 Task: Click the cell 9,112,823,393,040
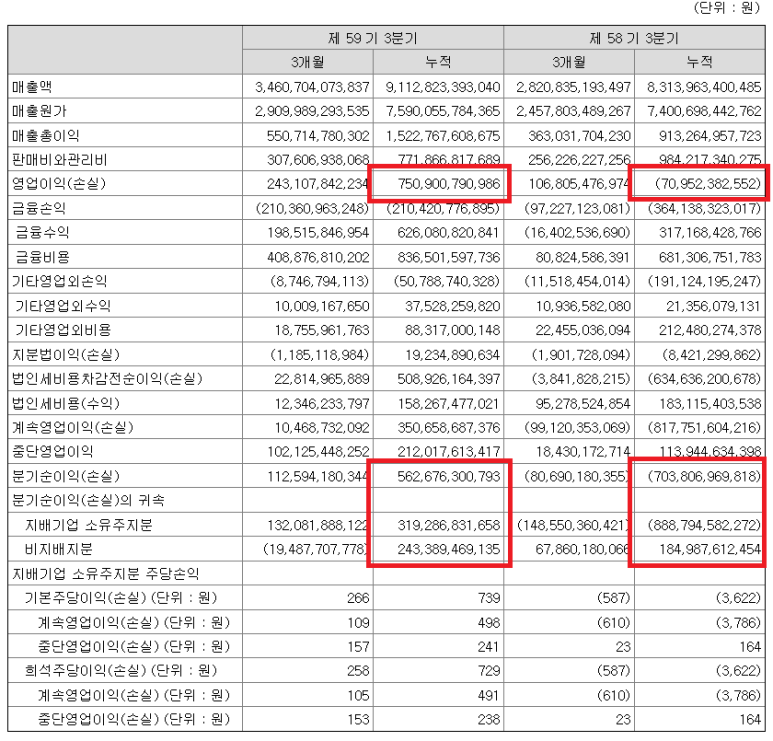click(443, 87)
